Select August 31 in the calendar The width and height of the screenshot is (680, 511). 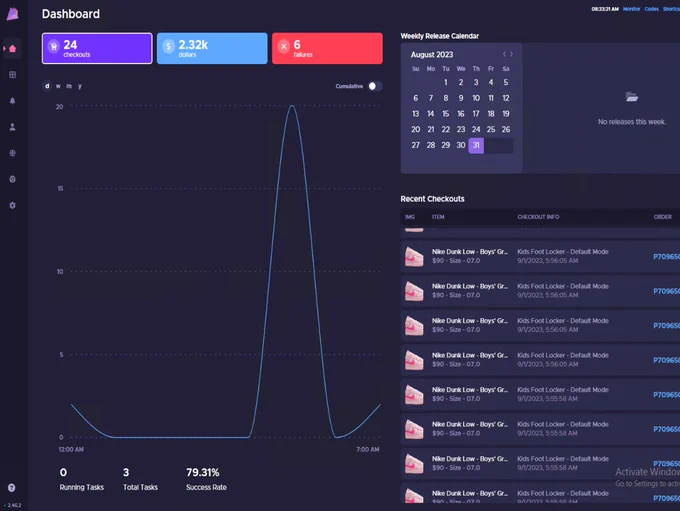tap(476, 145)
